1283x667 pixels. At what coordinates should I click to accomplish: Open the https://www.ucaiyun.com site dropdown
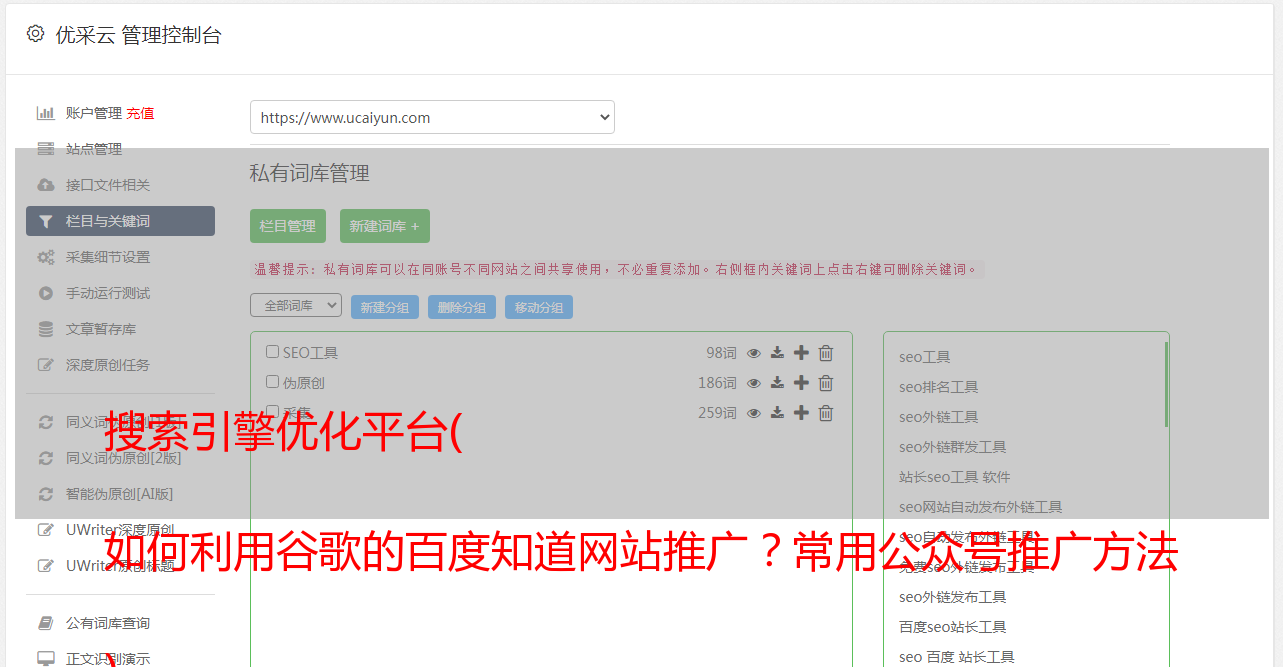pos(432,117)
